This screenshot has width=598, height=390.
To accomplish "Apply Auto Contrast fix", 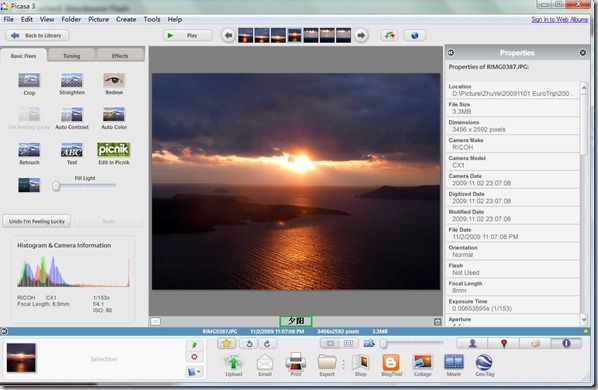I will point(72,114).
